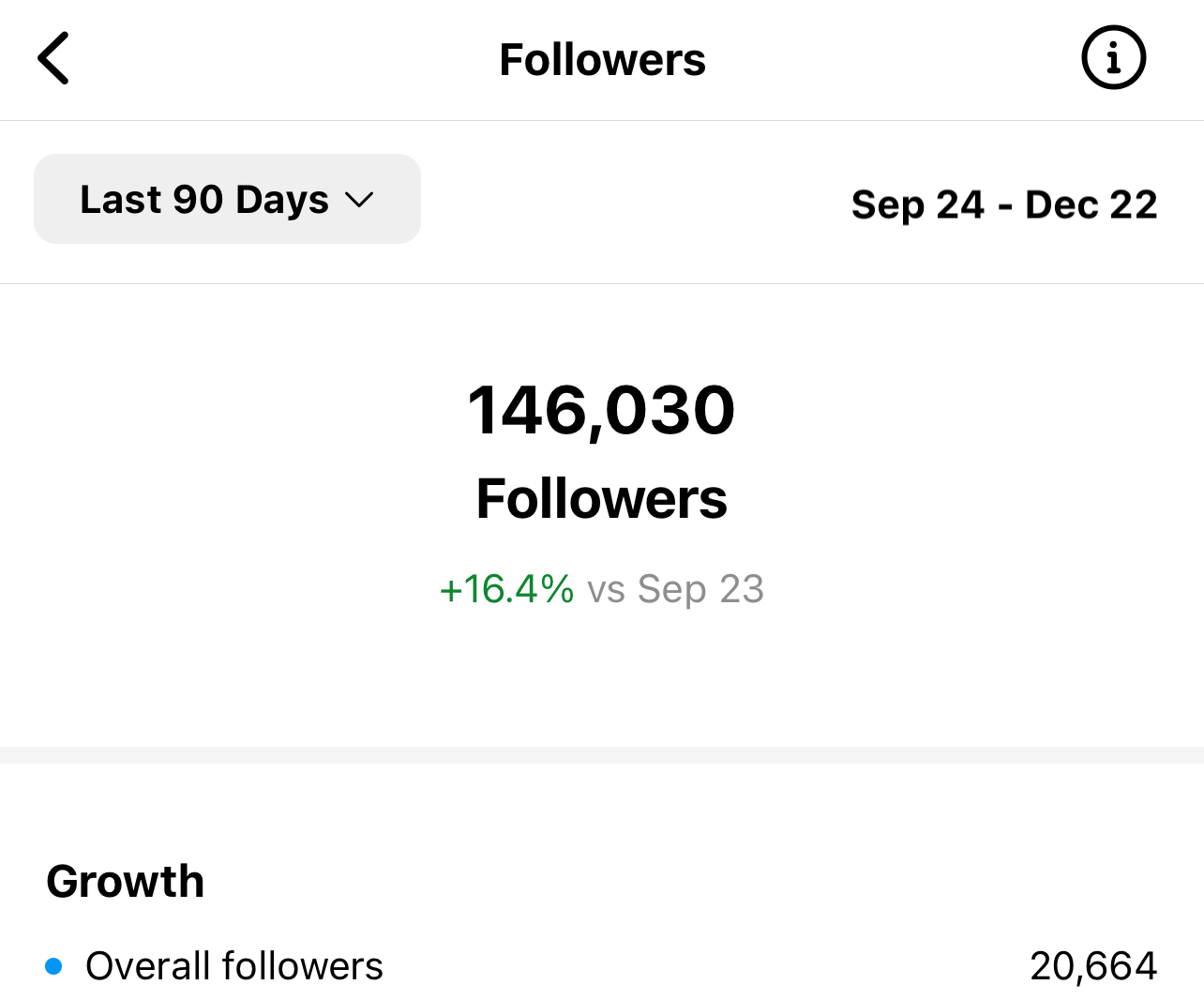Tap the gray divider above Growth

[602, 755]
